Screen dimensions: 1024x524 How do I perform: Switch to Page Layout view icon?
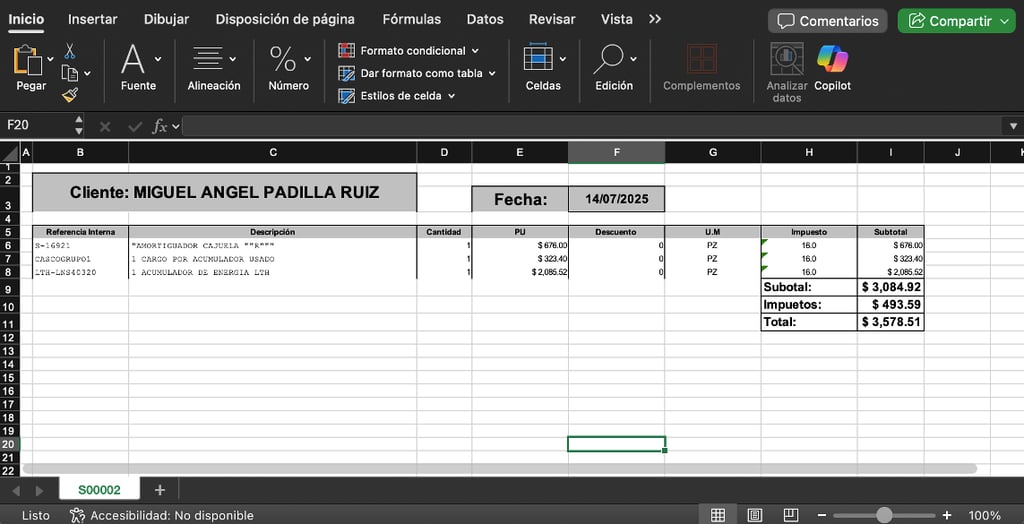[x=754, y=516]
